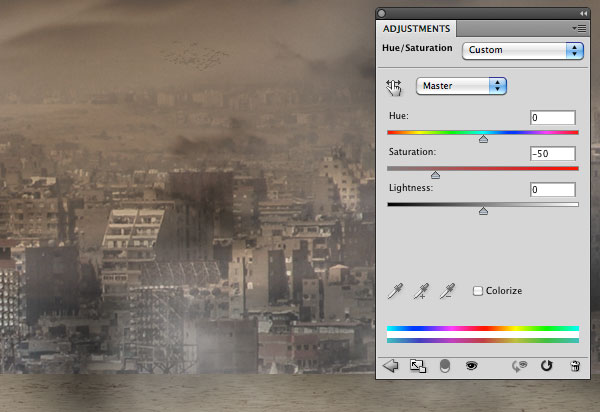Click the Saturation value field showing -50

tap(553, 153)
